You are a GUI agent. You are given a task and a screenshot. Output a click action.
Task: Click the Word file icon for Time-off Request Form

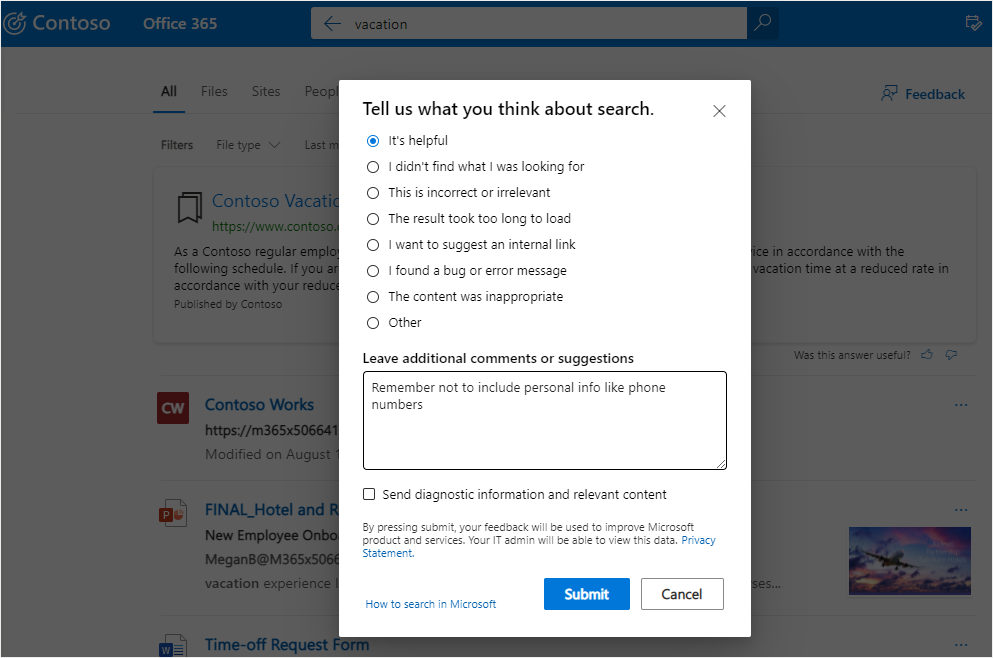172,646
